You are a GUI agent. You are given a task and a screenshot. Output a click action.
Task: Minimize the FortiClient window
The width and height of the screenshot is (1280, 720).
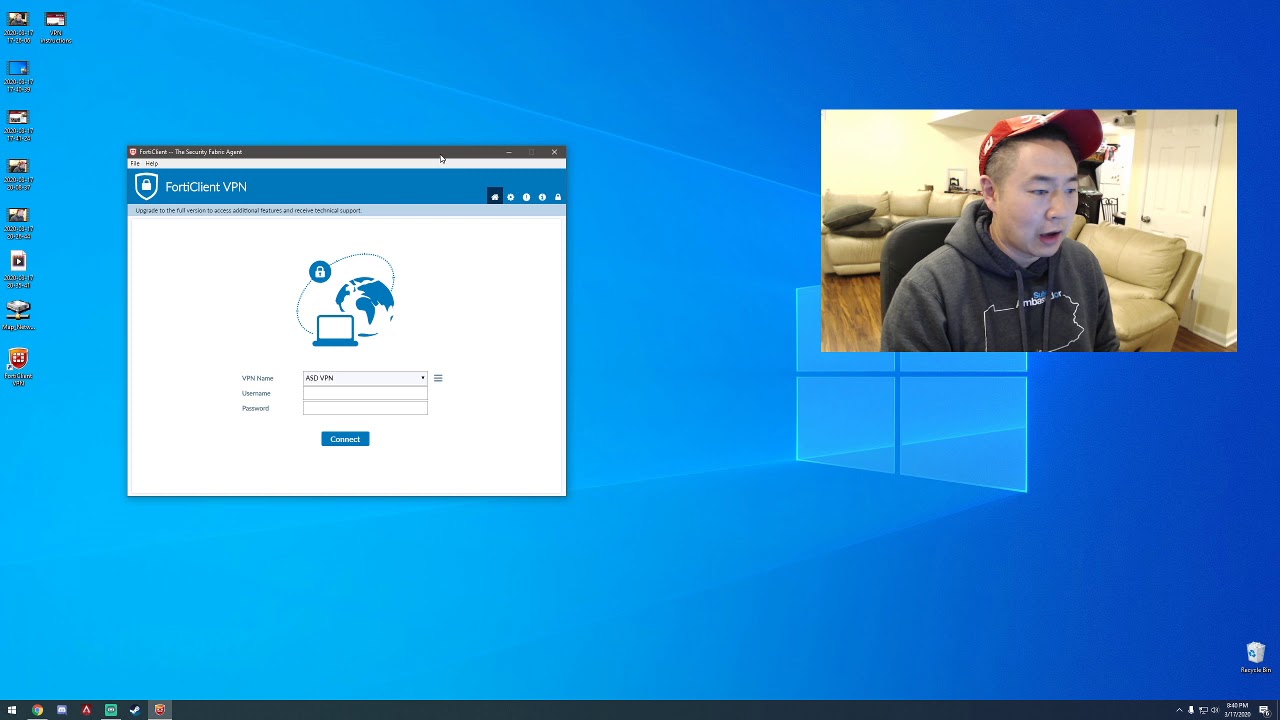509,152
